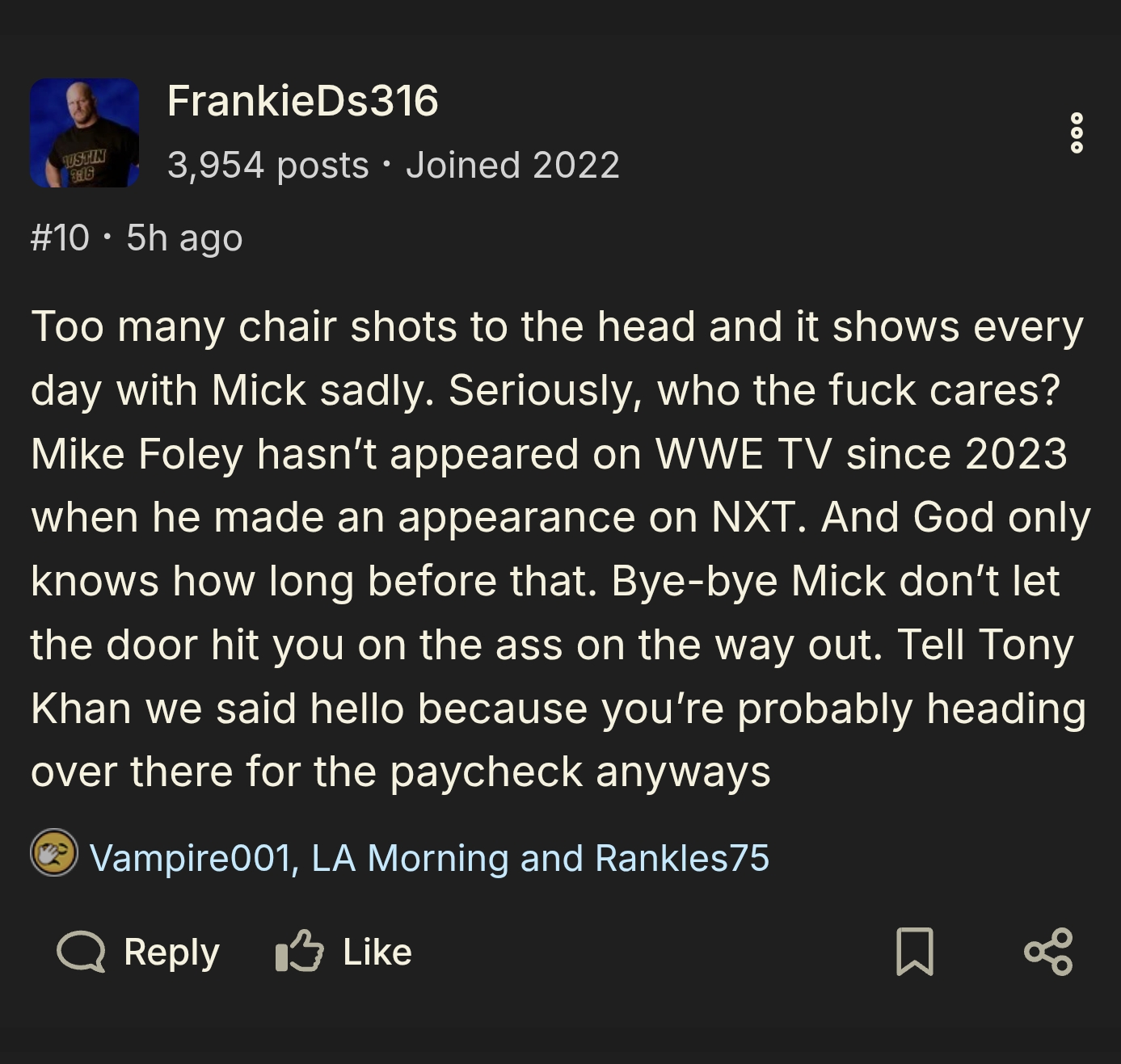Click the Reply speech bubble icon
The image size is (1121, 1064).
point(81,952)
